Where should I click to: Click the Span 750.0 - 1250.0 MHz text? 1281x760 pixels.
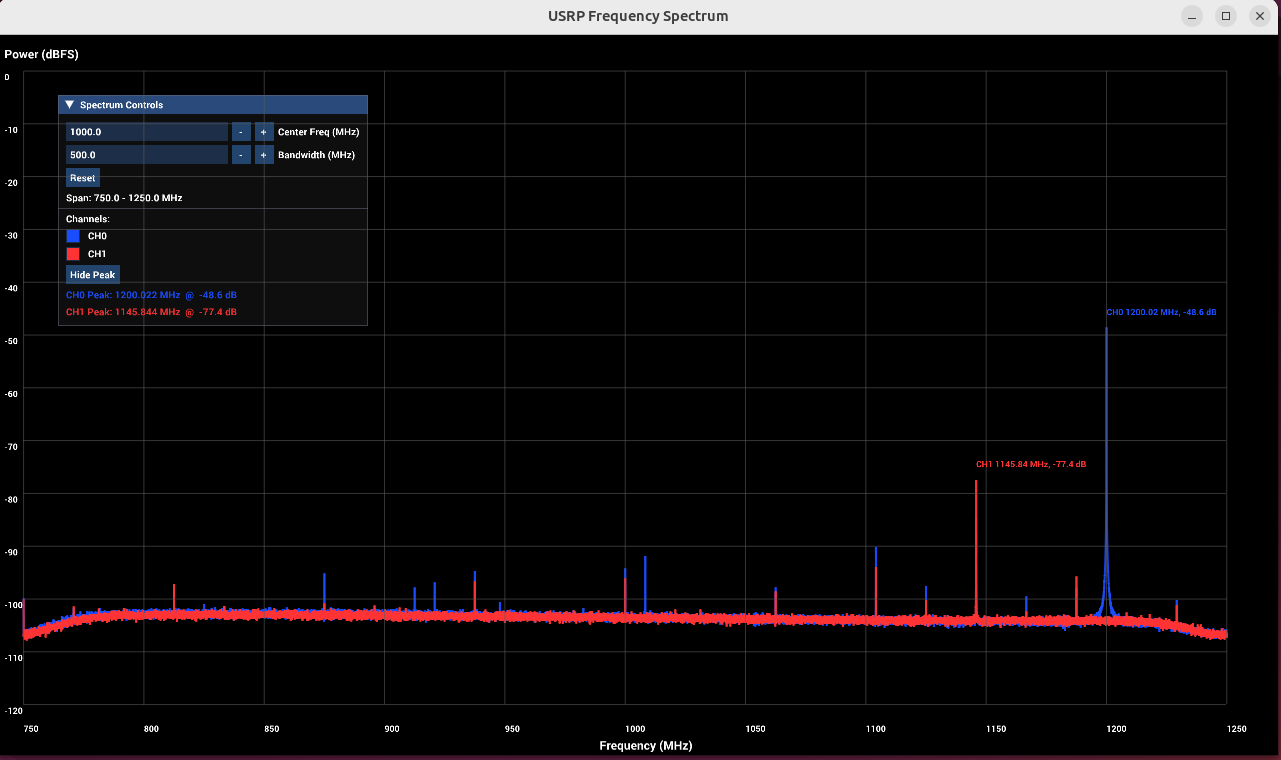pos(124,198)
